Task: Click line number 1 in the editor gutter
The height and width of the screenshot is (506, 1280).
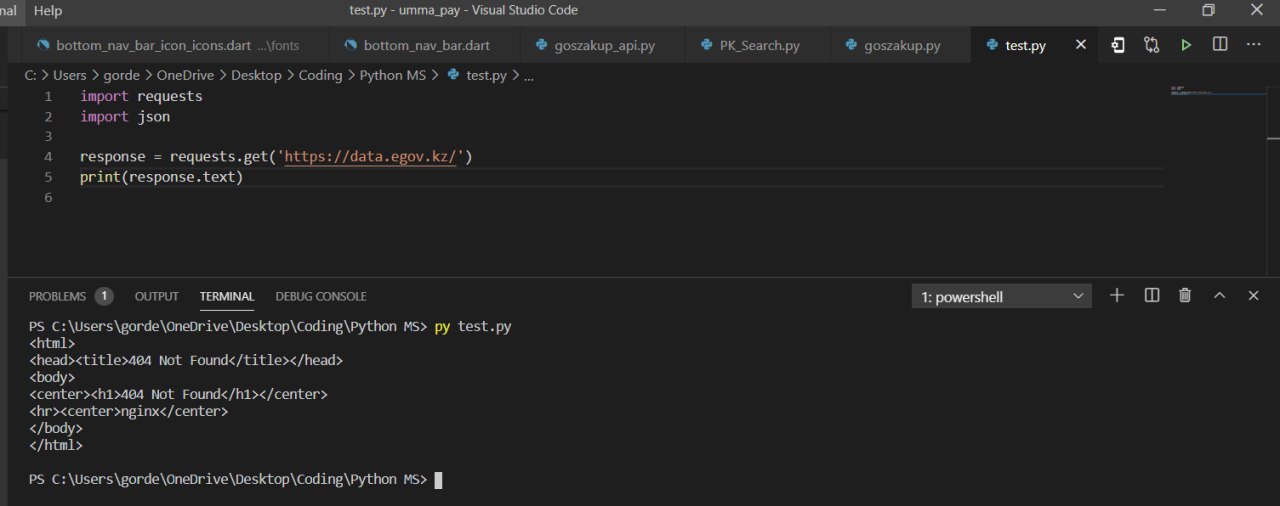Action: pyautogui.click(x=48, y=96)
